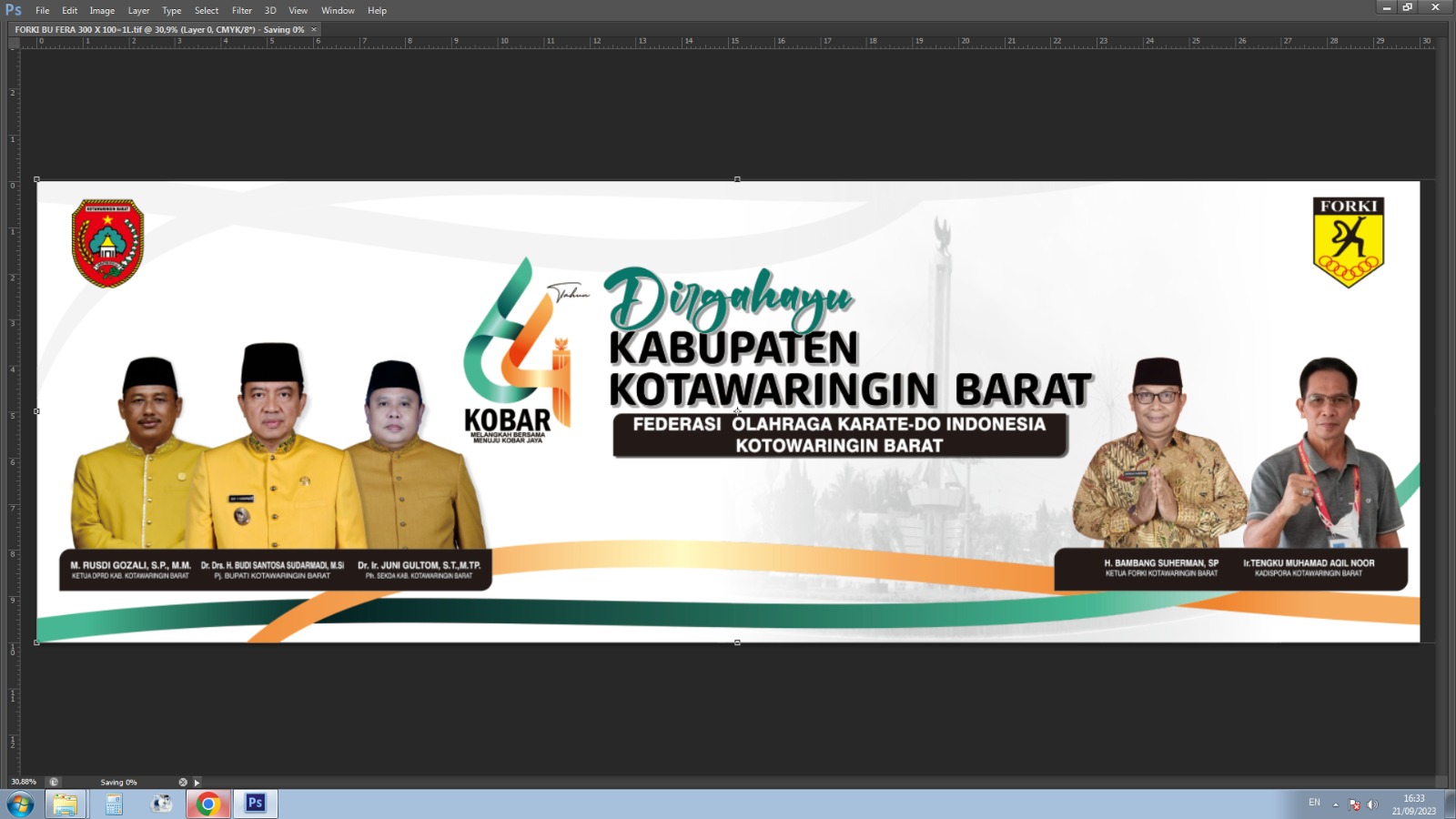Minimize the Photoshop window

pyautogui.click(x=1387, y=7)
